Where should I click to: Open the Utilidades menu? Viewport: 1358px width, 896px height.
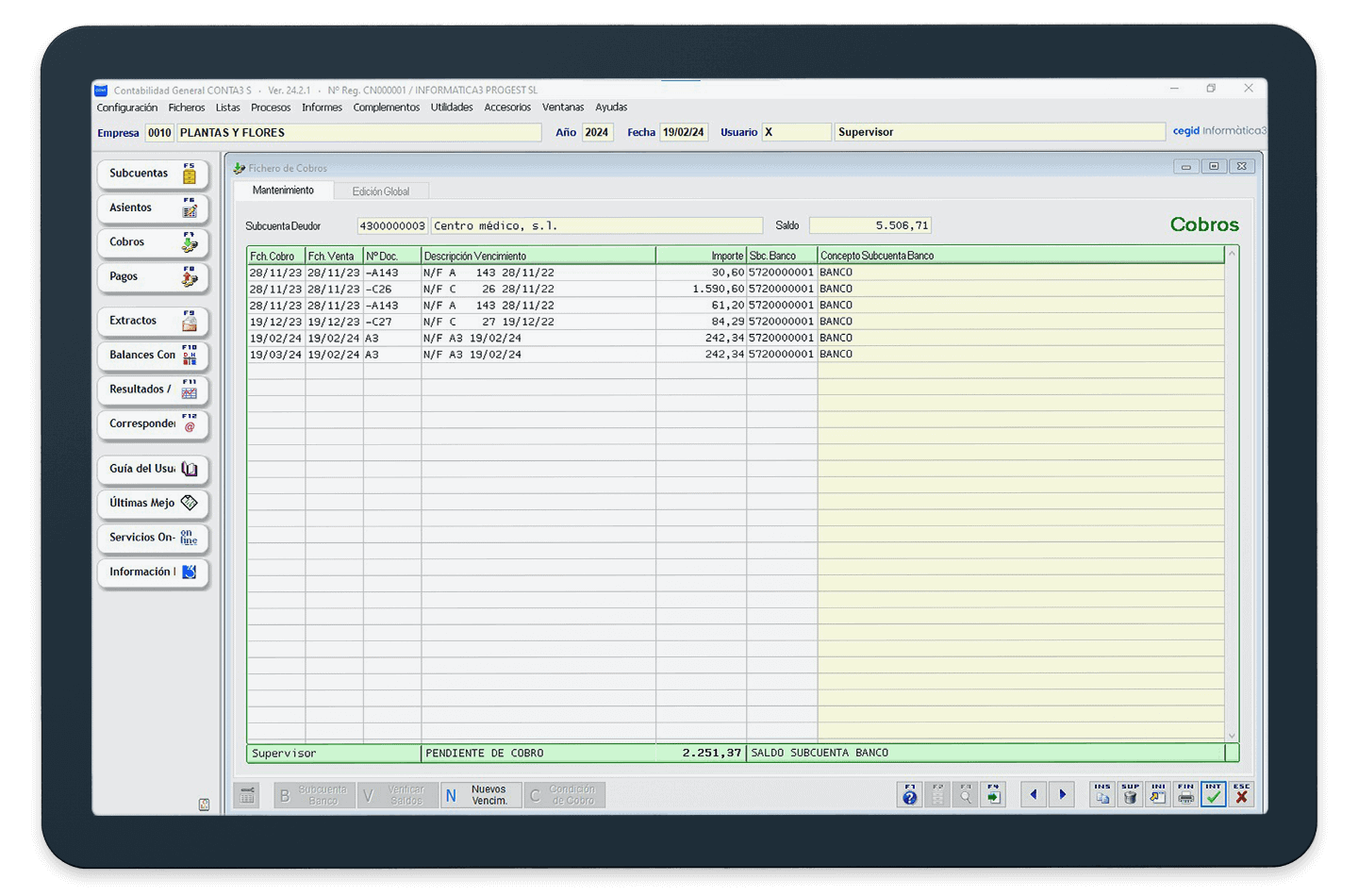pyautogui.click(x=452, y=108)
